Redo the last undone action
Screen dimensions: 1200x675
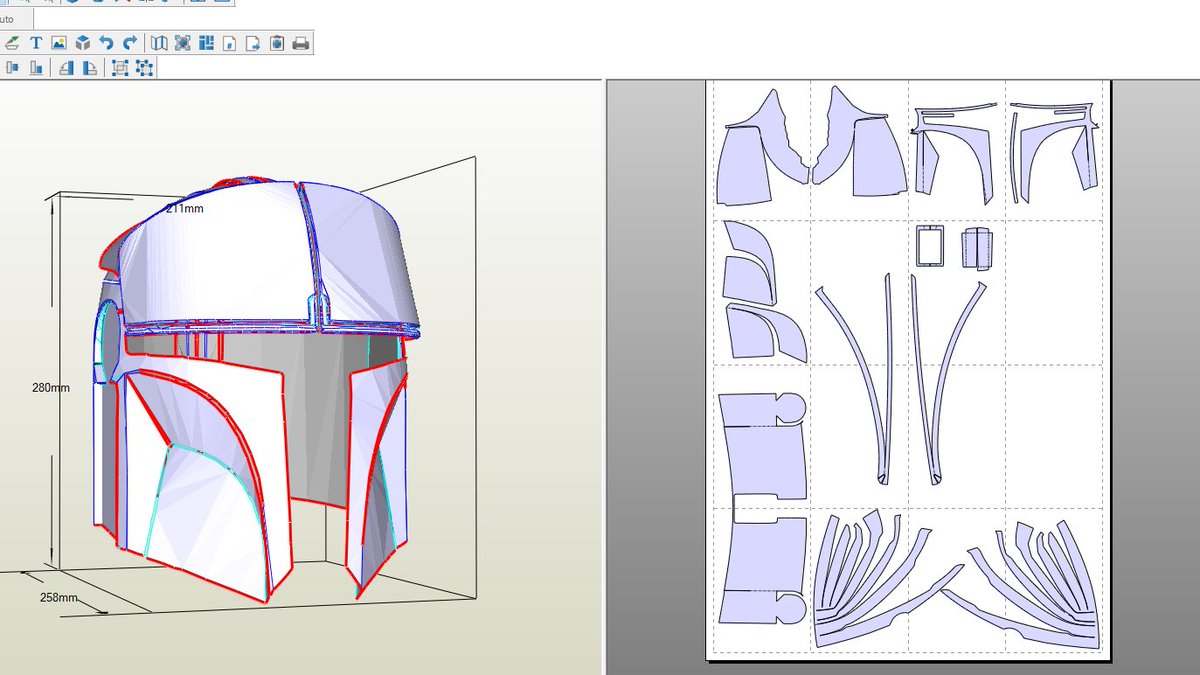[130, 43]
